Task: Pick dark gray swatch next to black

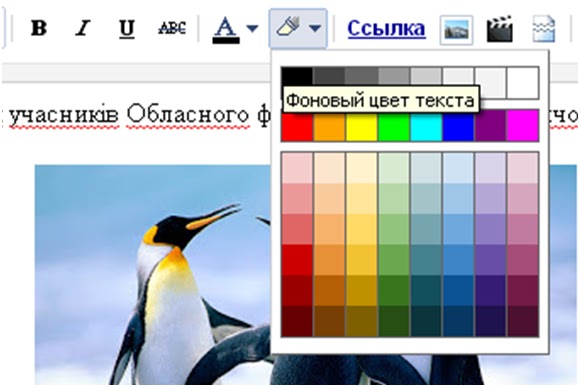Action: tap(329, 76)
